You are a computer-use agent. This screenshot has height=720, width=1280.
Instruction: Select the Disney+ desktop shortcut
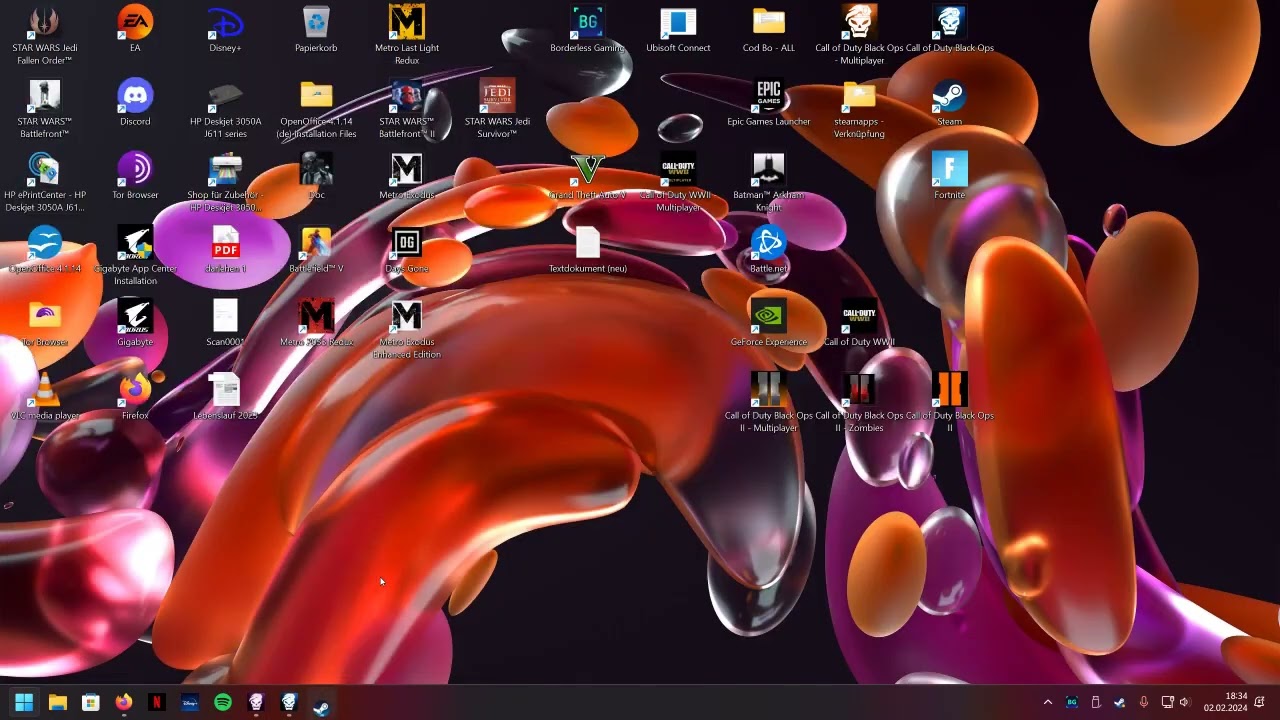[x=225, y=29]
